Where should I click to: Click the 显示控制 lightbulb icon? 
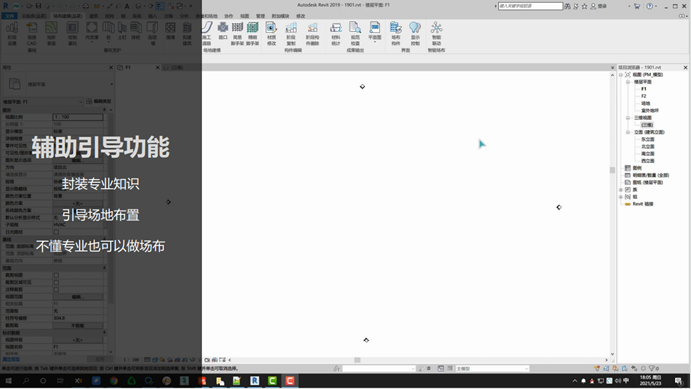coord(415,33)
